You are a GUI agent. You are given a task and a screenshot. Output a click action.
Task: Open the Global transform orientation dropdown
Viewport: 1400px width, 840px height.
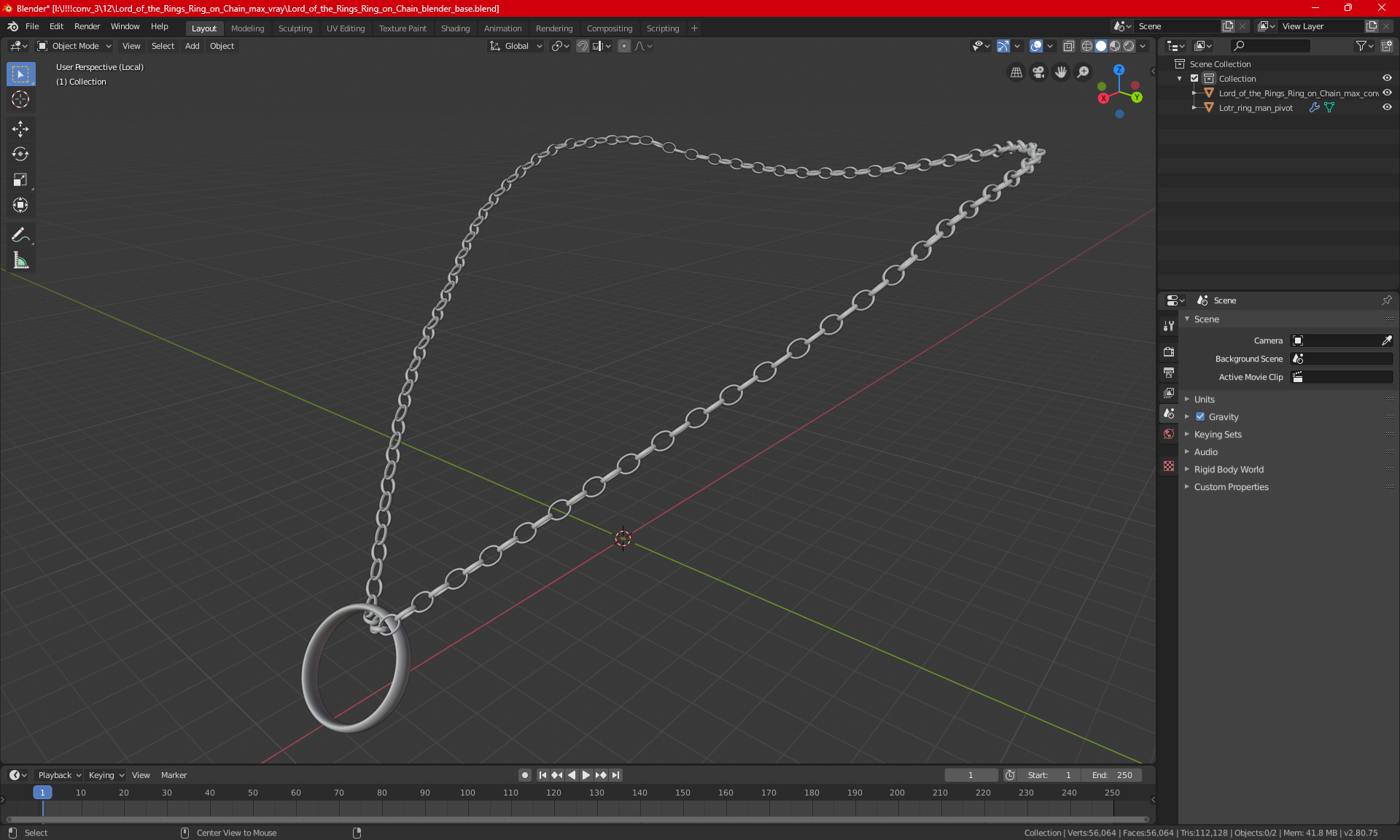click(516, 46)
